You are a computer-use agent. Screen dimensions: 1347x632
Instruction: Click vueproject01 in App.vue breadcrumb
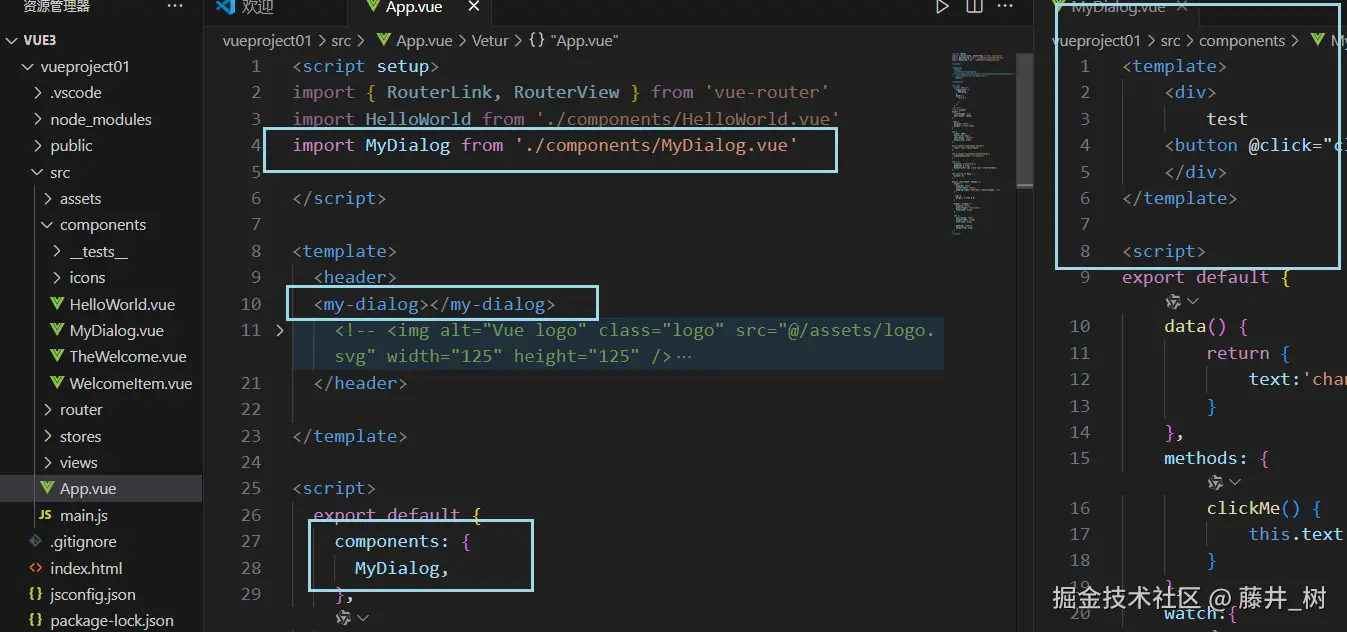(x=267, y=41)
